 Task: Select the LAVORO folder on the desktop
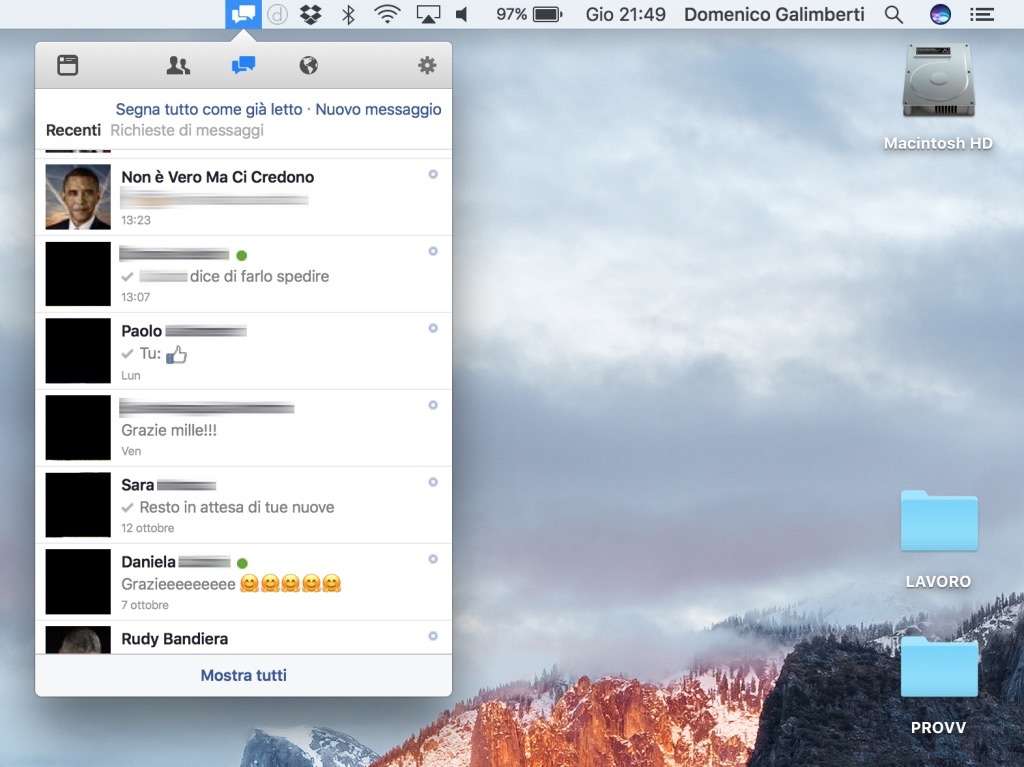point(938,523)
